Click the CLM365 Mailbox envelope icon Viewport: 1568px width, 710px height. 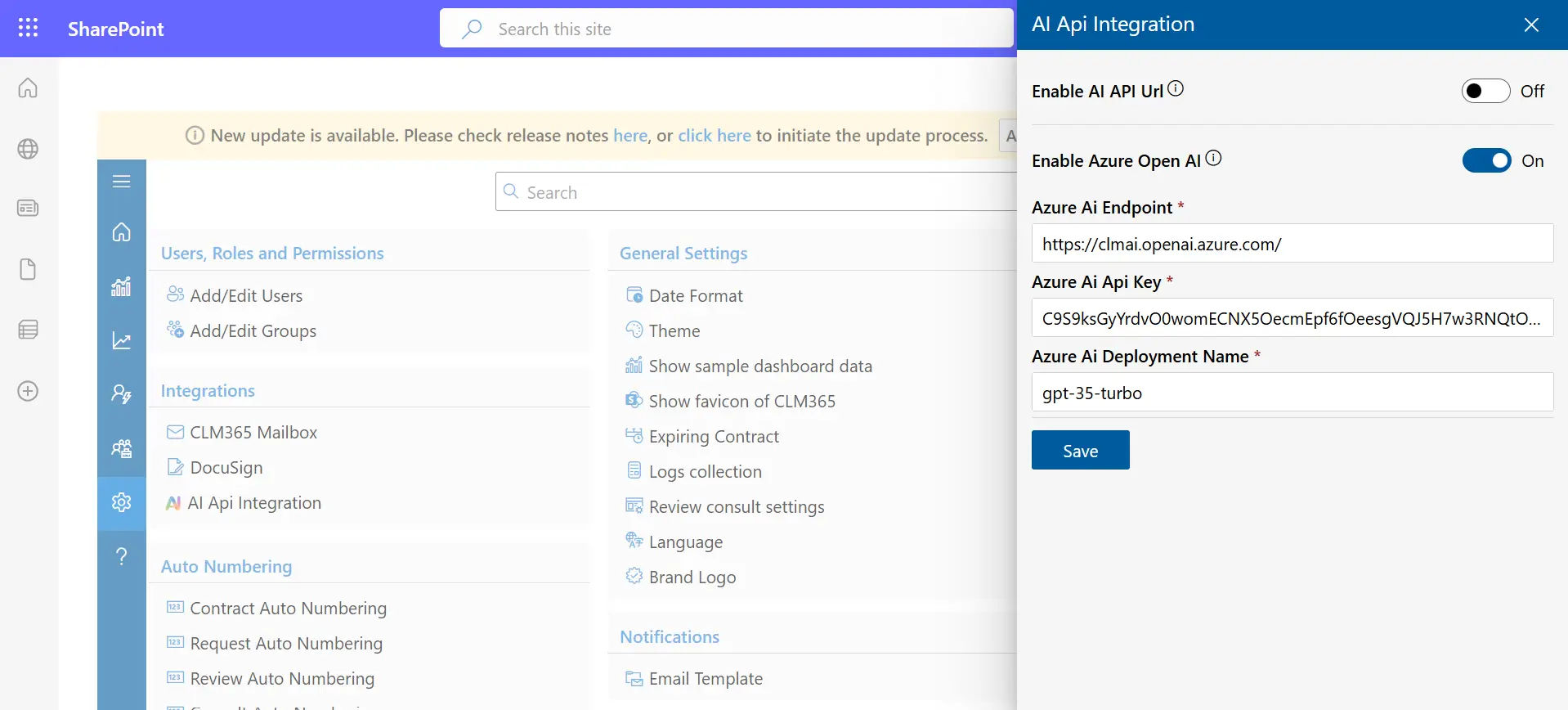[175, 432]
